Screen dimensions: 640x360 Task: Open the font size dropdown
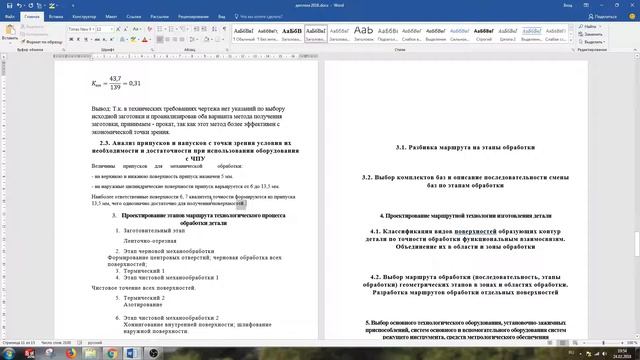[x=111, y=29]
